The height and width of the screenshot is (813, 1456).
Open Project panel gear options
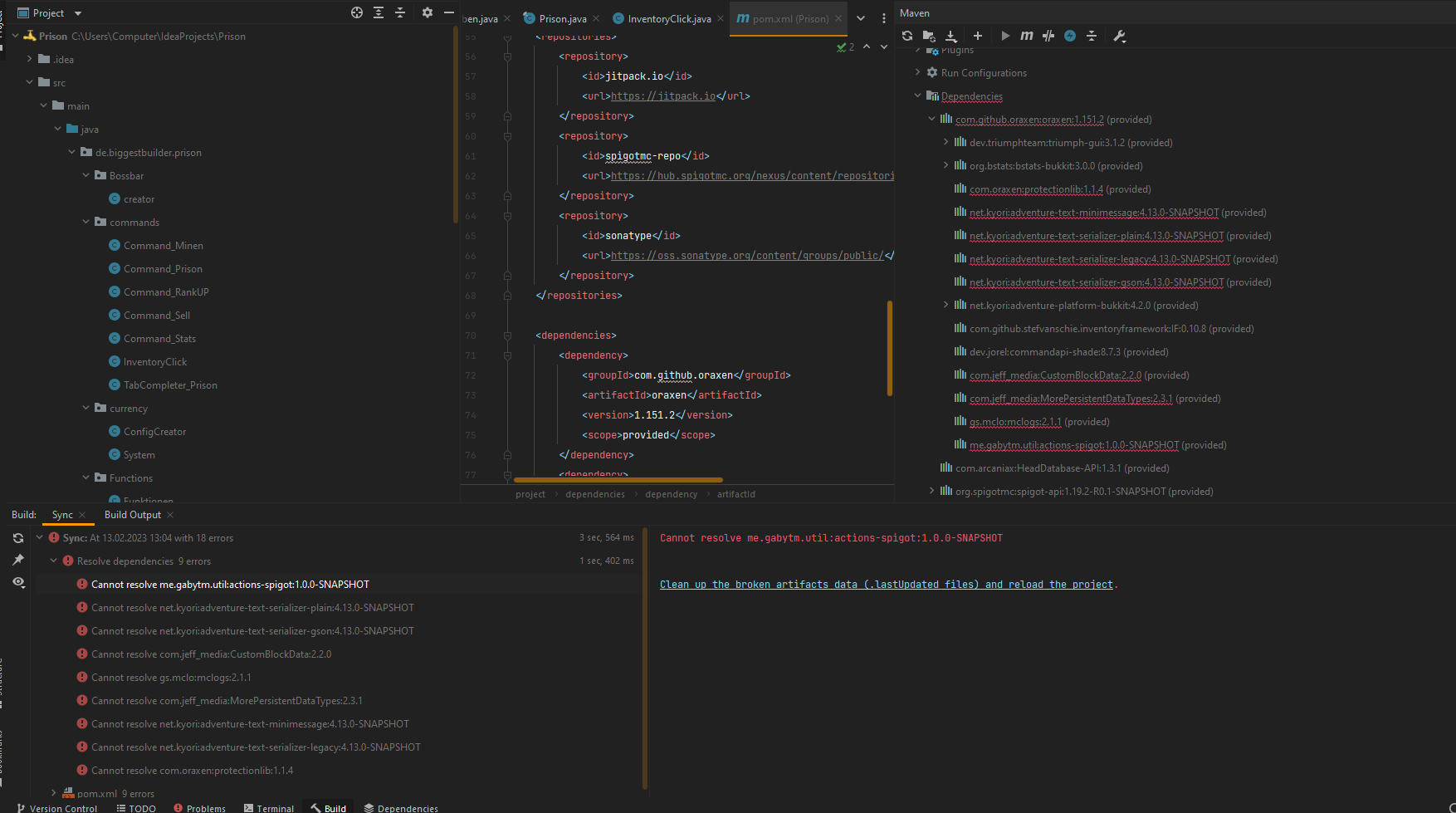tap(428, 12)
